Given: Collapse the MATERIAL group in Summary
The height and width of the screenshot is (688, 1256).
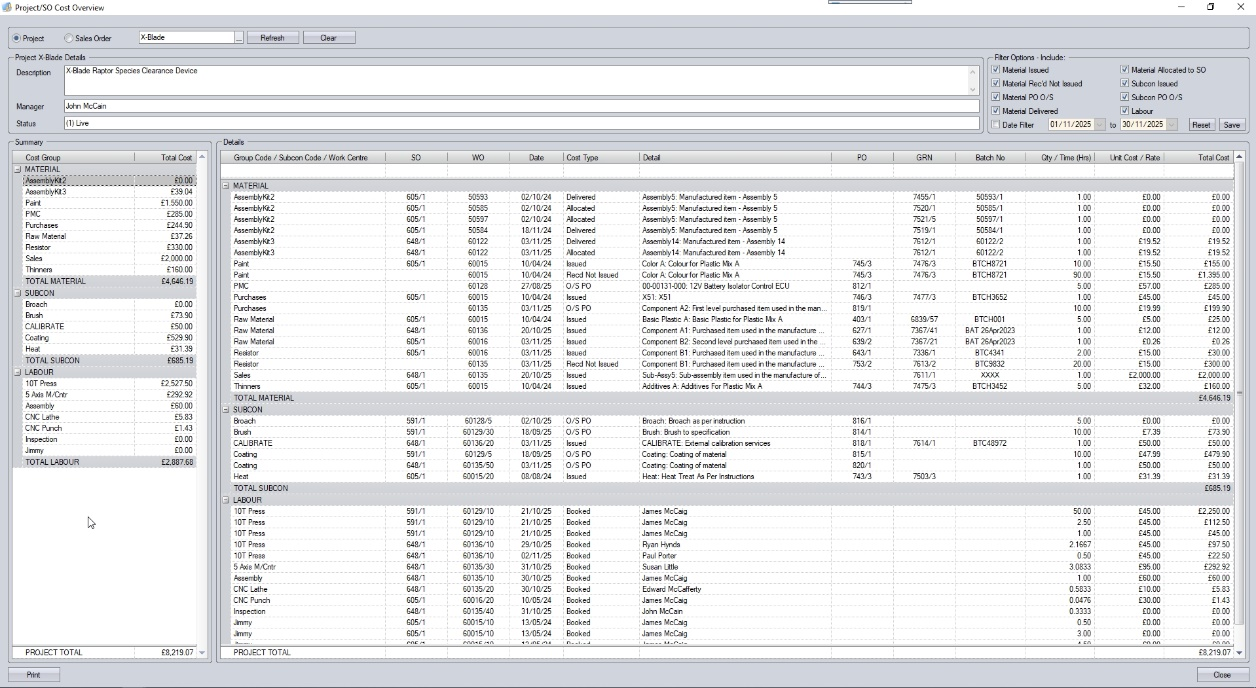Looking at the screenshot, I should (18, 170).
